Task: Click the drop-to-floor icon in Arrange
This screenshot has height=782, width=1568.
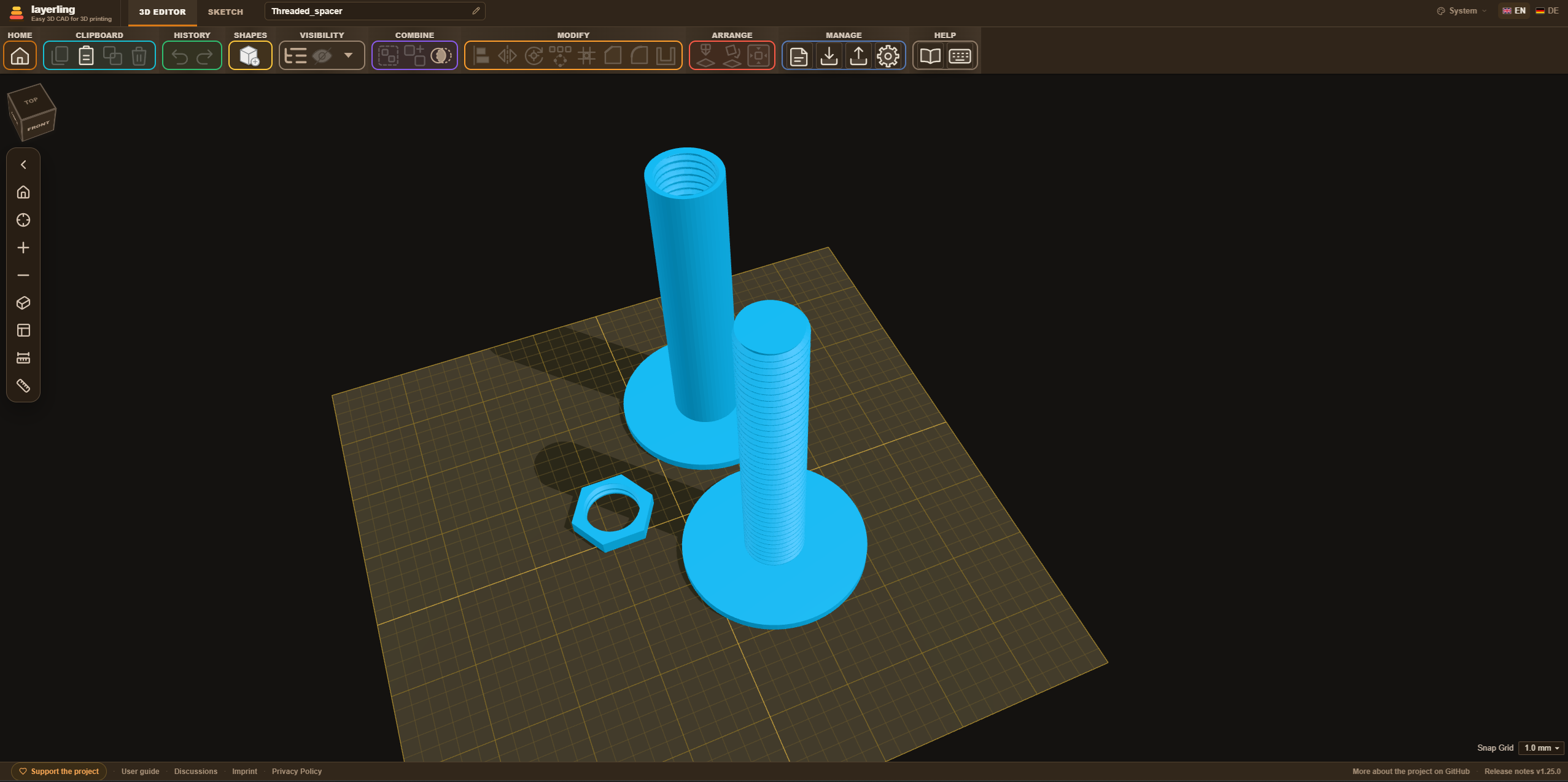Action: click(705, 56)
